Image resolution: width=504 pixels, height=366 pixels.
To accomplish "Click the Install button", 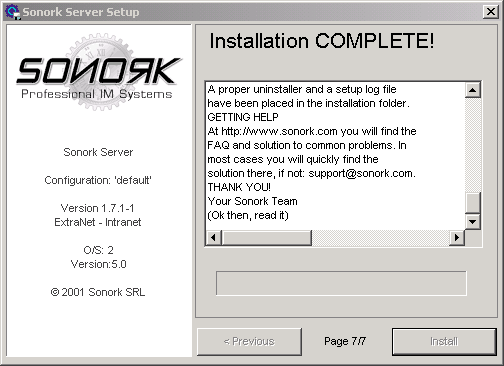I will (x=444, y=342).
